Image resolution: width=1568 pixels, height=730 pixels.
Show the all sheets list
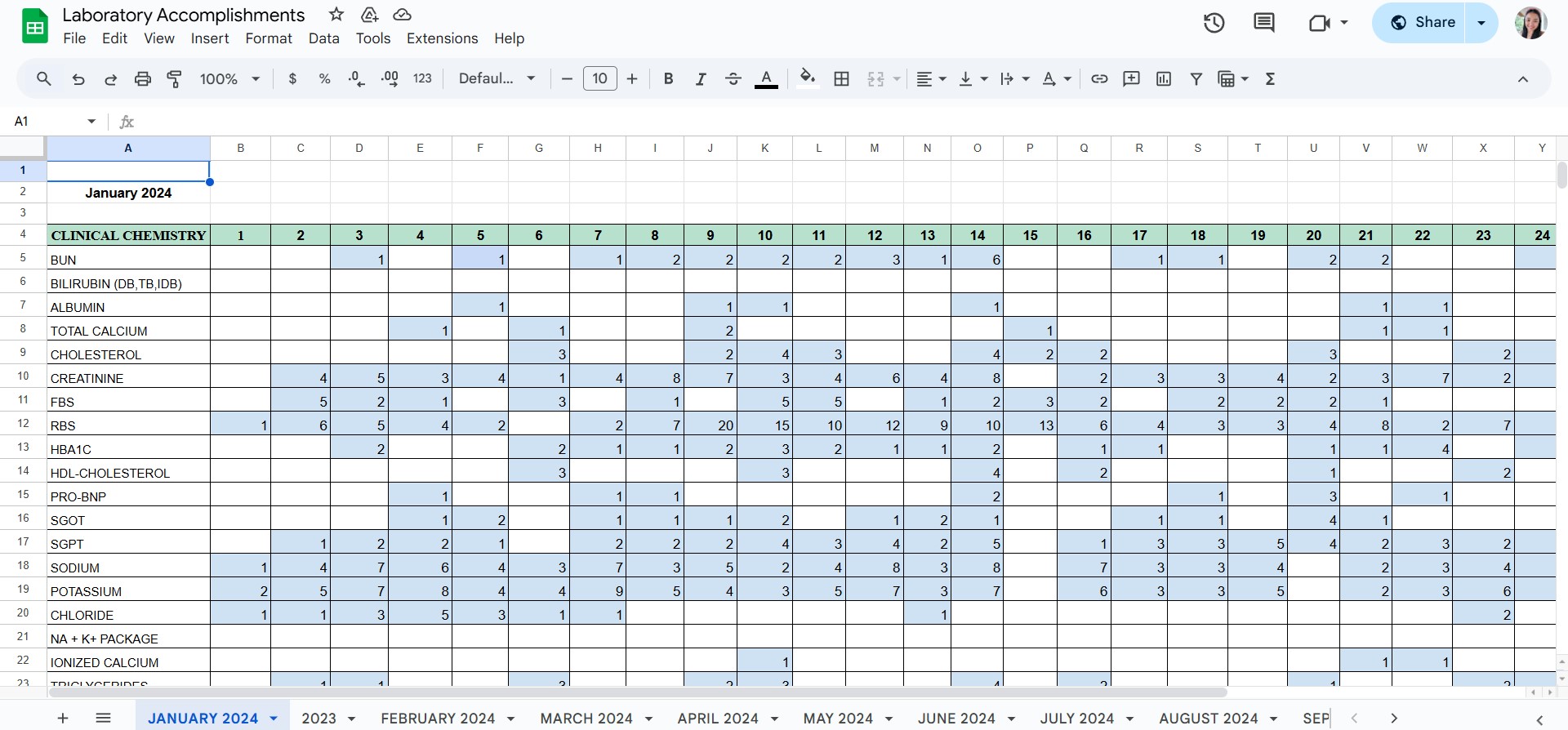(x=103, y=719)
